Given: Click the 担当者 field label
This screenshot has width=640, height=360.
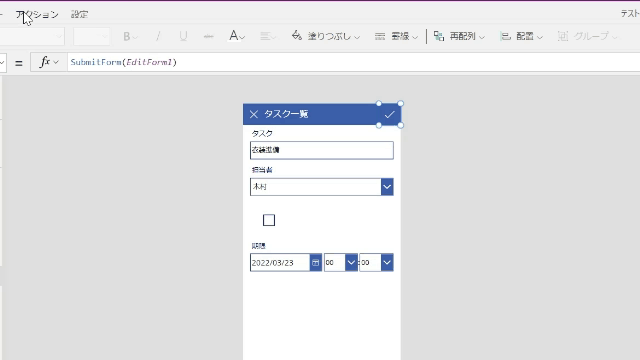Looking at the screenshot, I should coord(262,170).
